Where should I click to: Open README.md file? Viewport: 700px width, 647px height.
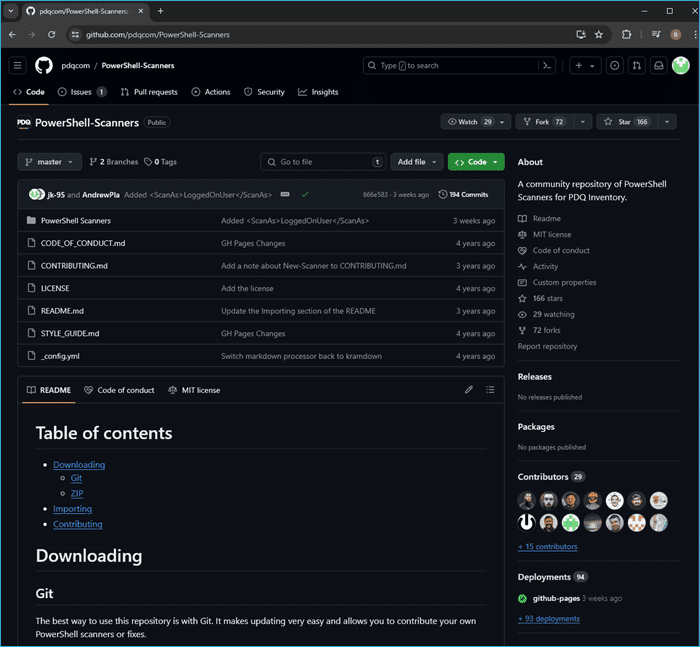coord(62,311)
